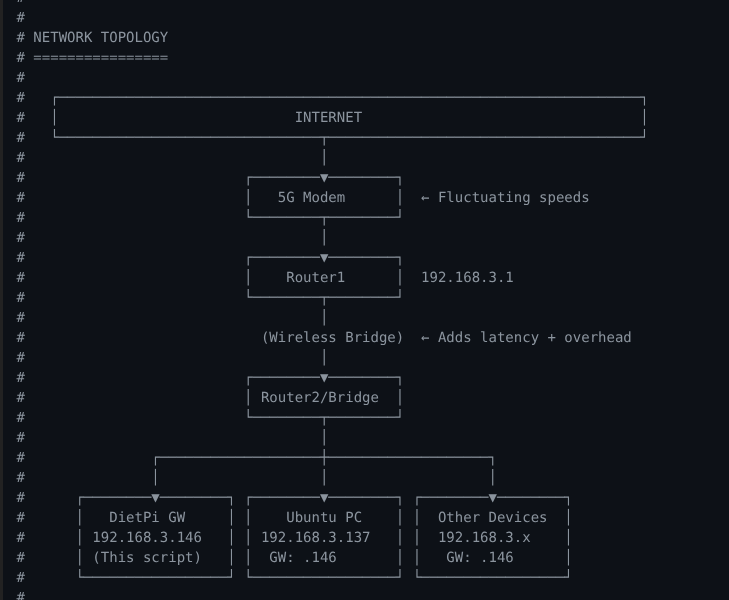Click GW: .146 under Other Devices
The width and height of the screenshot is (729, 600).
(480, 557)
